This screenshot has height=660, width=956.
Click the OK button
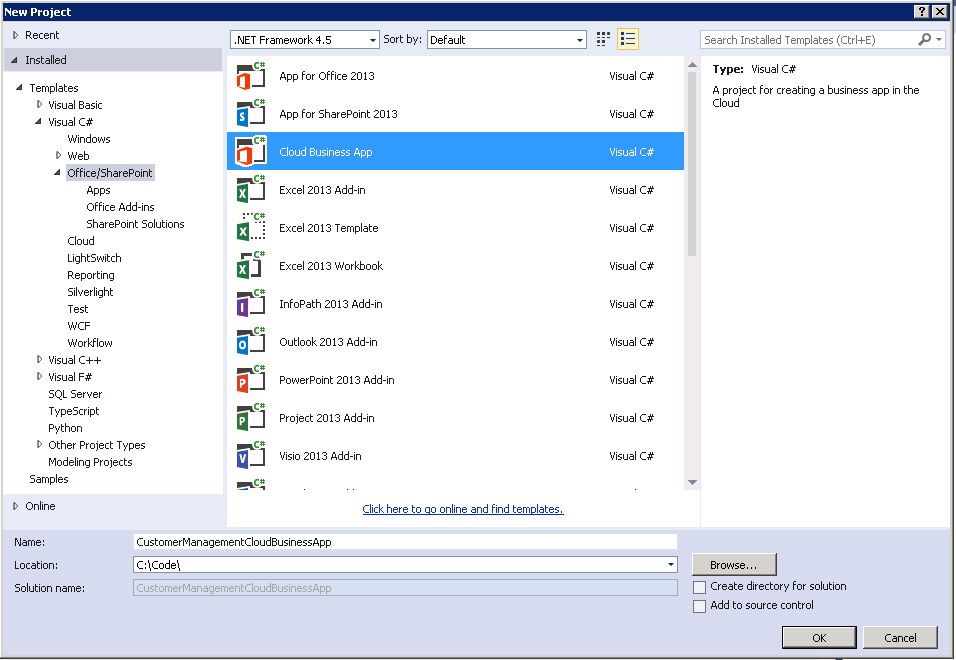[819, 637]
